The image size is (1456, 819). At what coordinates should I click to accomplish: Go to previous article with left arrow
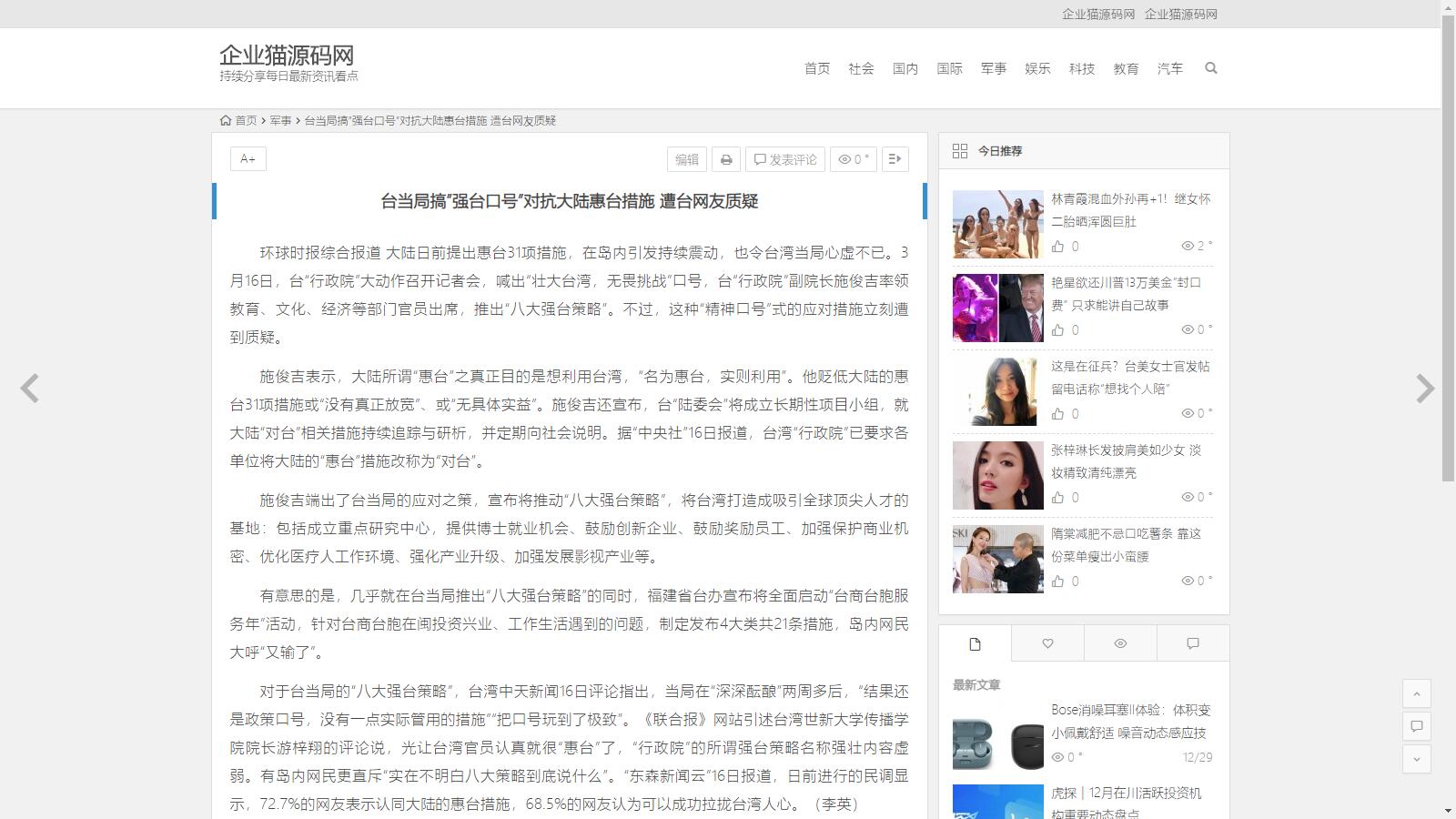30,389
